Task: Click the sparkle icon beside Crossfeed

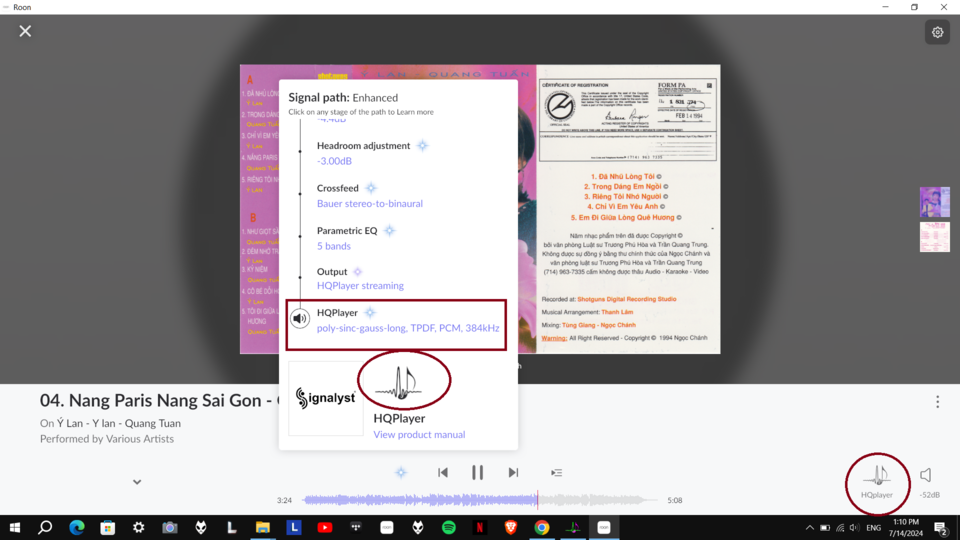Action: pos(371,188)
